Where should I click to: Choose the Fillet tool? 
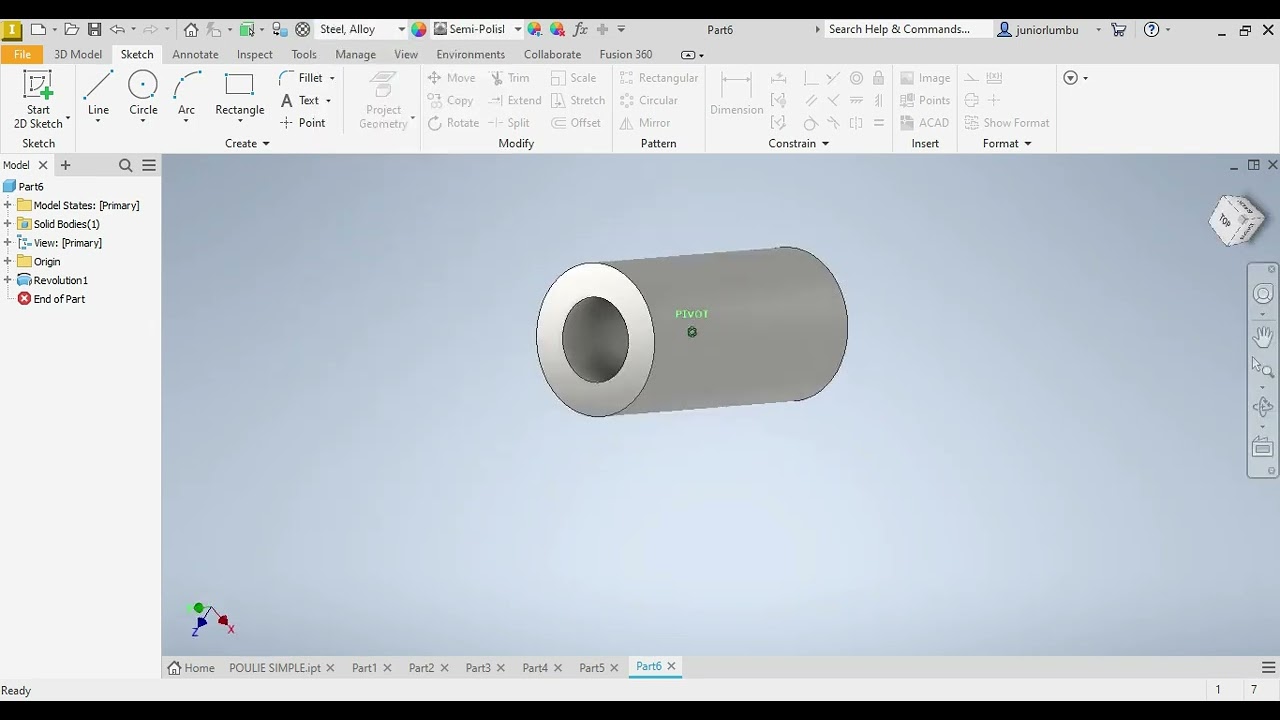click(302, 78)
